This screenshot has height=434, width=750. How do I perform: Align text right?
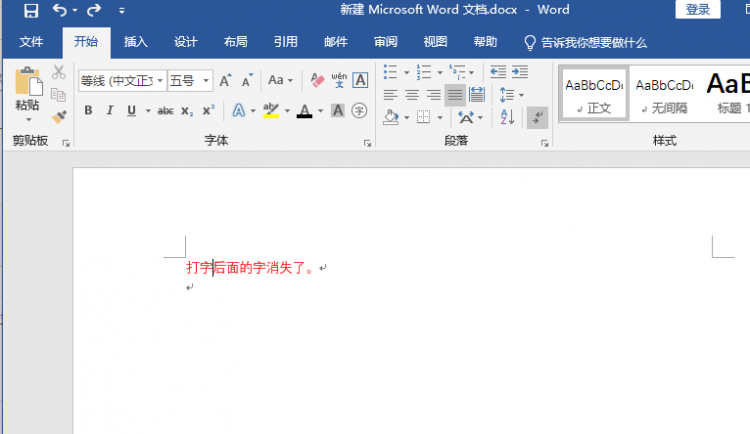[433, 95]
